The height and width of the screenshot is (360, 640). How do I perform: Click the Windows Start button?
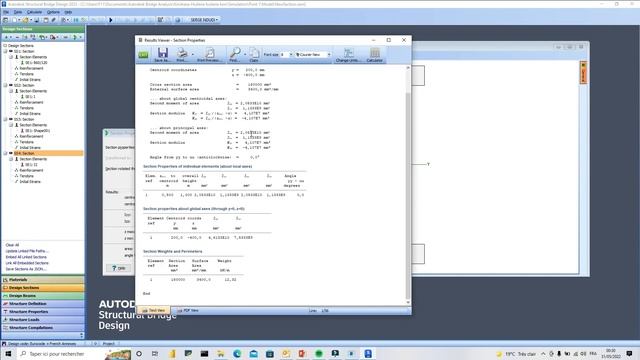coord(8,353)
